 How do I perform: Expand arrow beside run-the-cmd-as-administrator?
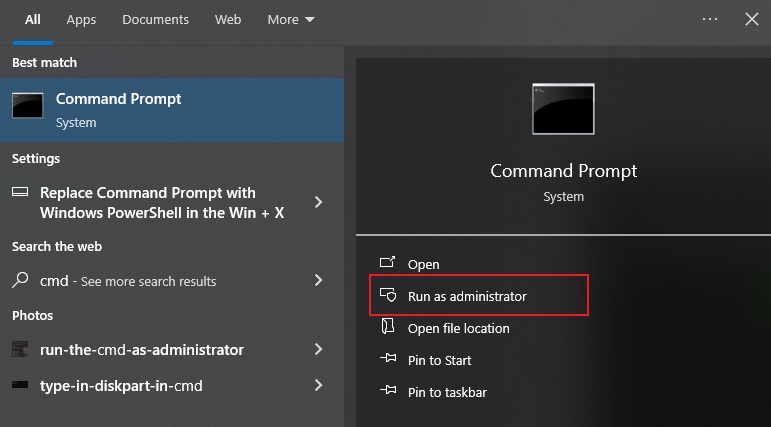pos(319,349)
